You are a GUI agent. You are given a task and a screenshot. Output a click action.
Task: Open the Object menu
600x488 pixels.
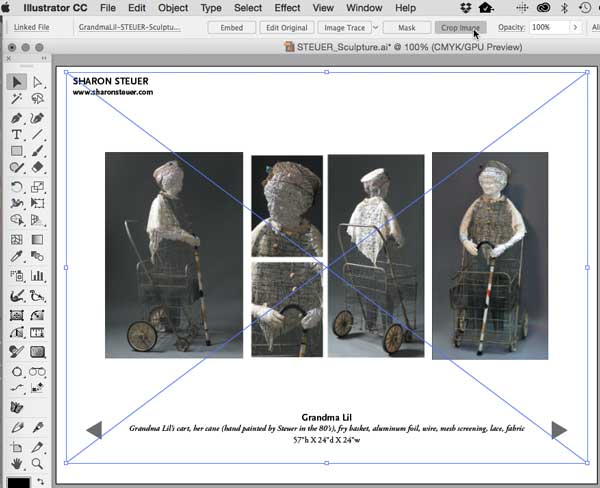pyautogui.click(x=173, y=8)
